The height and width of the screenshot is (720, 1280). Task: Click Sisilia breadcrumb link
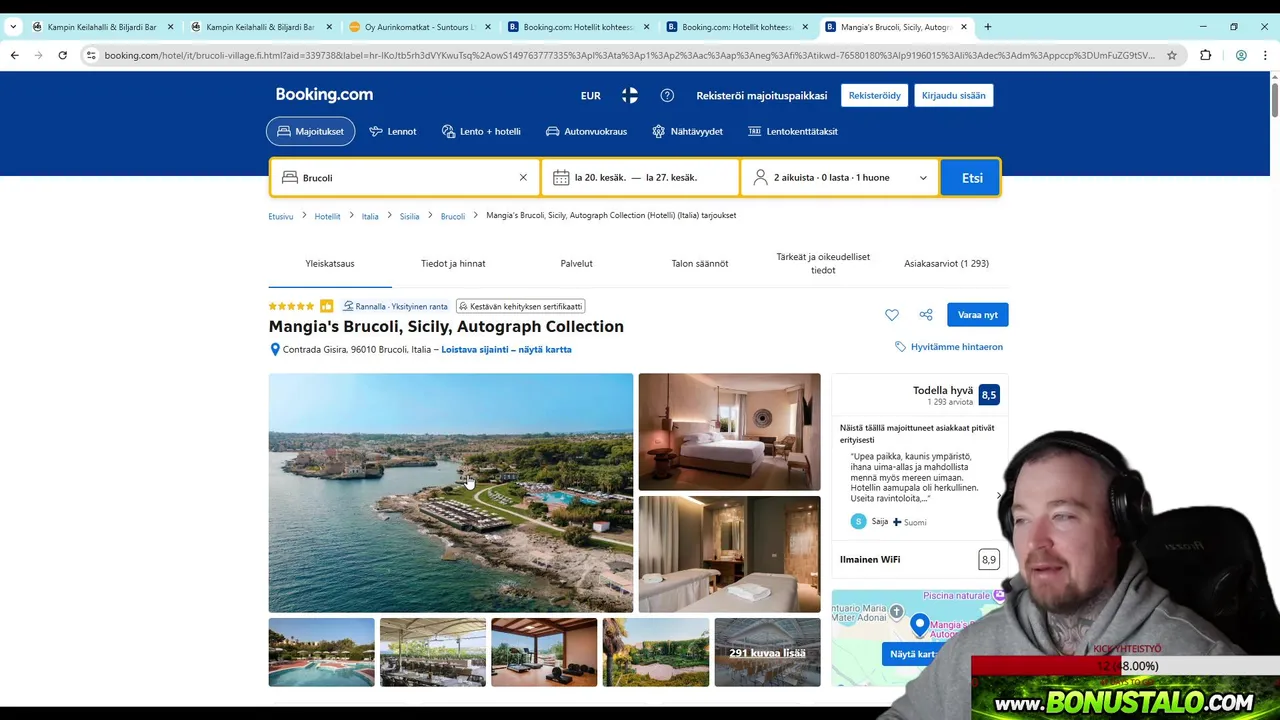click(x=410, y=216)
